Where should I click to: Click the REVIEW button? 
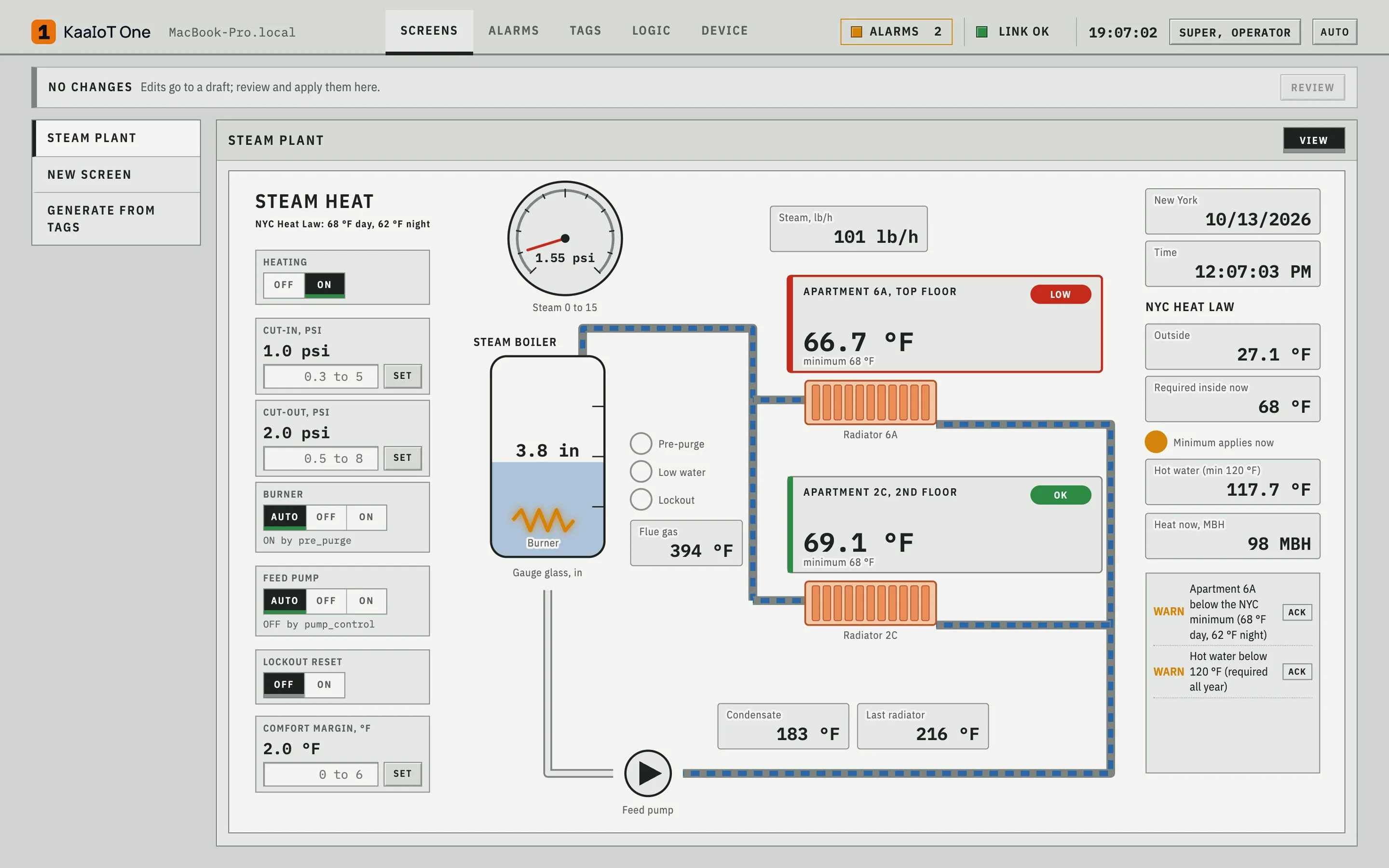[1313, 87]
